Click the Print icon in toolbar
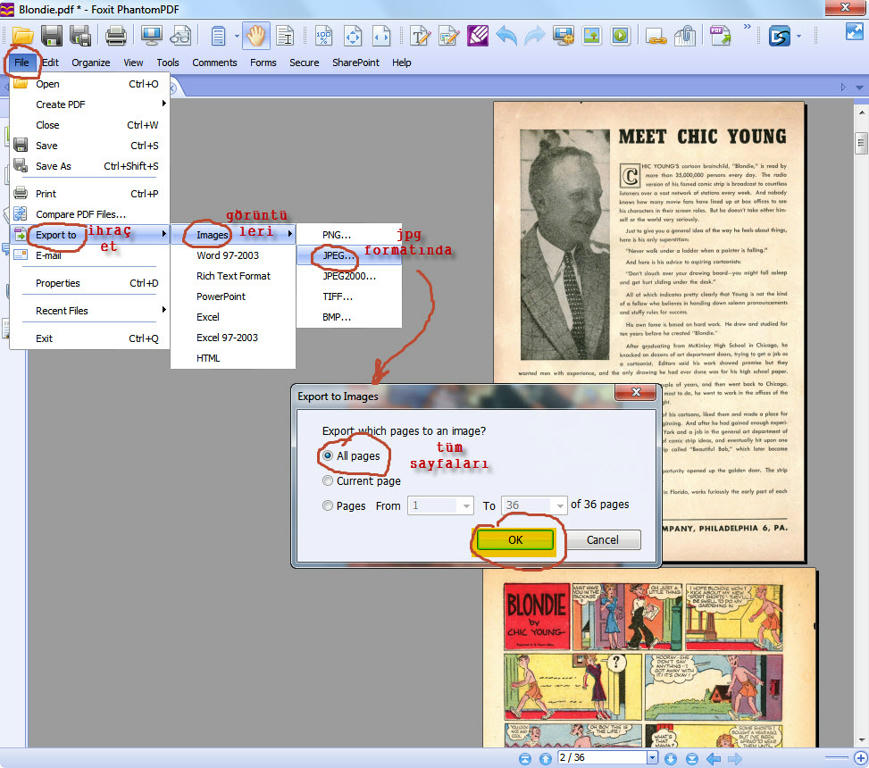 [116, 36]
